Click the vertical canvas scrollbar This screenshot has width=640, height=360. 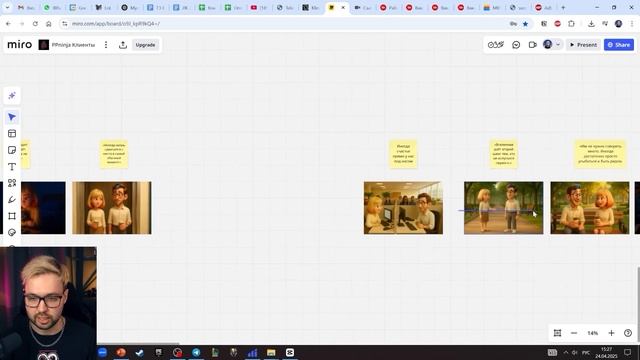point(638,304)
